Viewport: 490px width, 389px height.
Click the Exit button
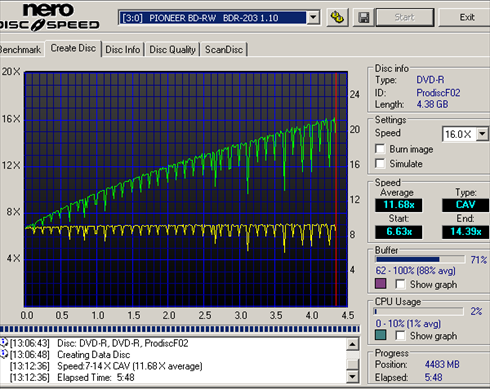(x=466, y=17)
